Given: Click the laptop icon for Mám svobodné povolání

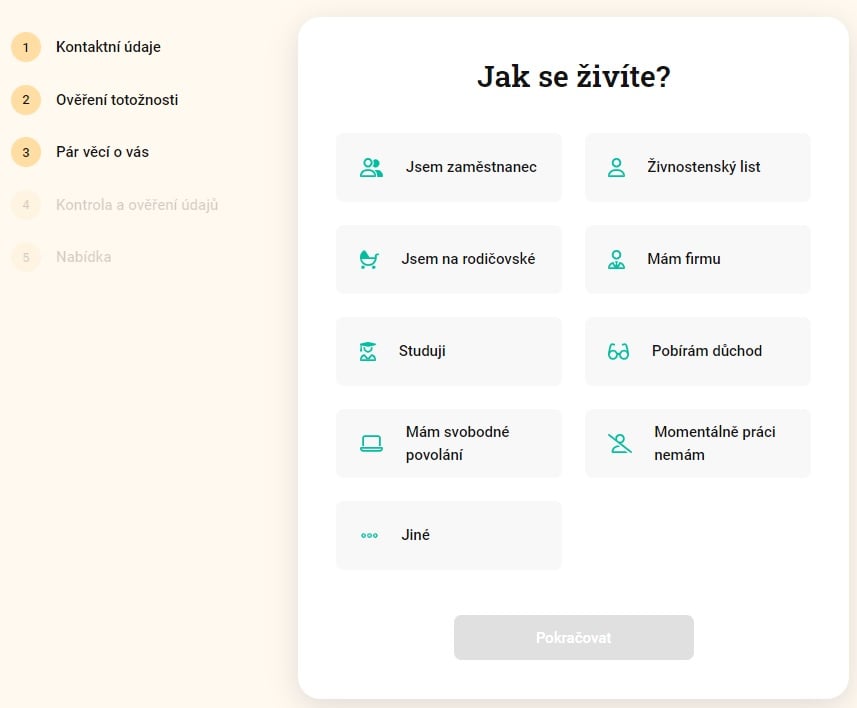Looking at the screenshot, I should point(372,443).
